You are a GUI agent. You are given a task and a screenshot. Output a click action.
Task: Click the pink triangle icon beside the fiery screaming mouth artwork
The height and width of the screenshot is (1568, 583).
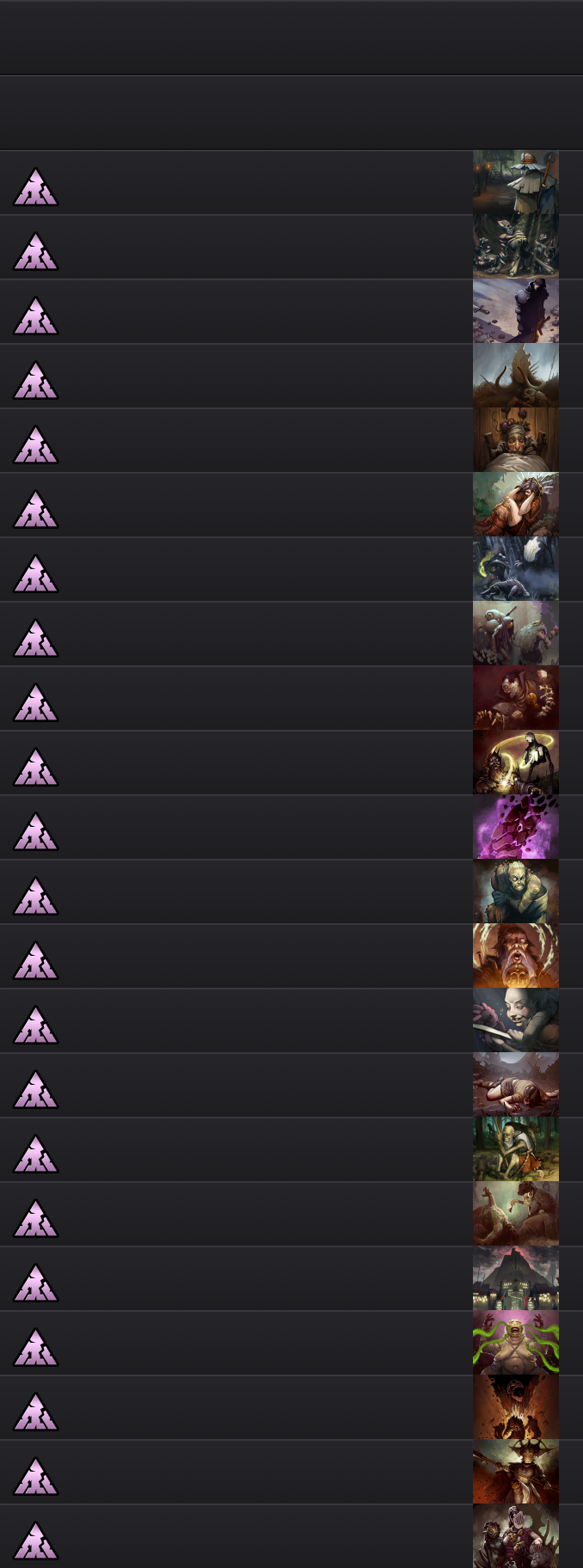pyautogui.click(x=35, y=1412)
